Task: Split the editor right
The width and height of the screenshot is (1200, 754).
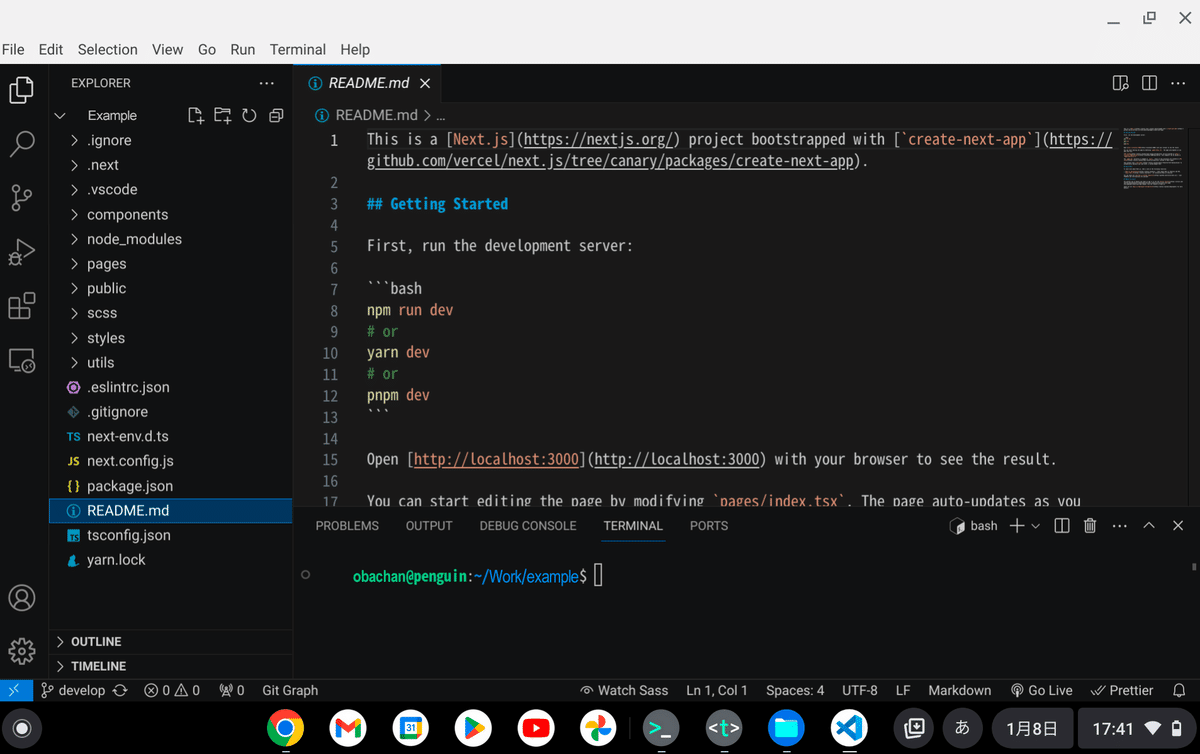Action: click(1150, 83)
